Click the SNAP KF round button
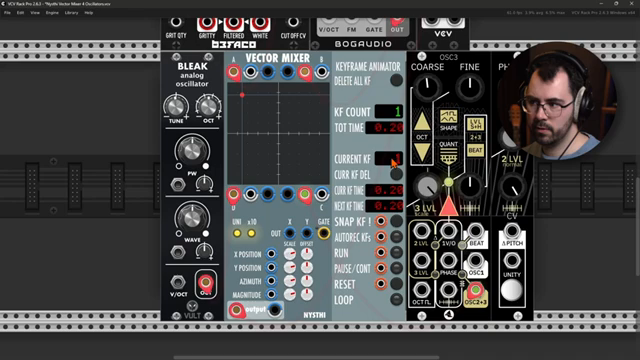Screen dimensions: 640x360 [x=396, y=221]
